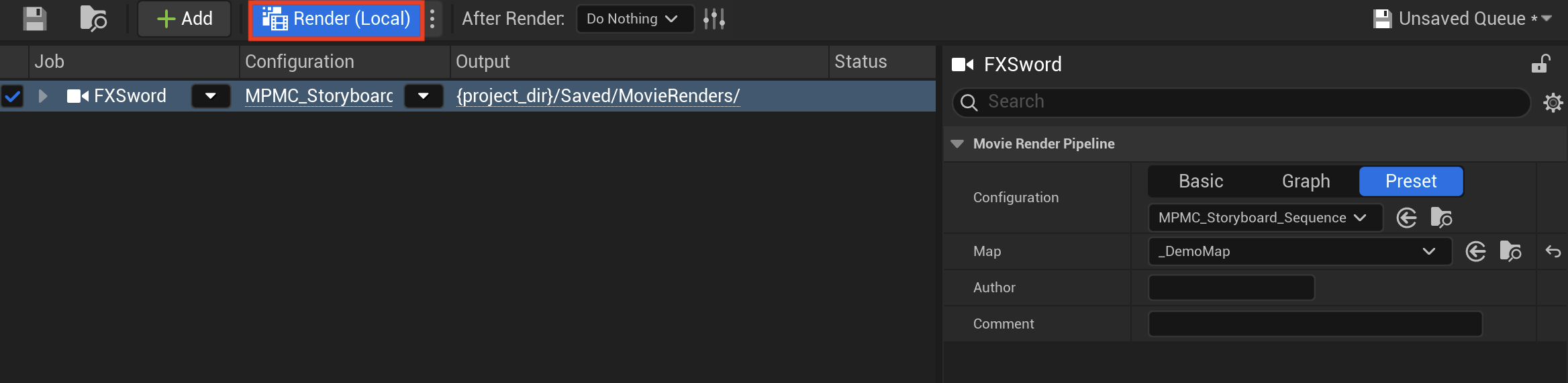1568x383 pixels.
Task: Open the load queue browse icon
Action: (93, 19)
